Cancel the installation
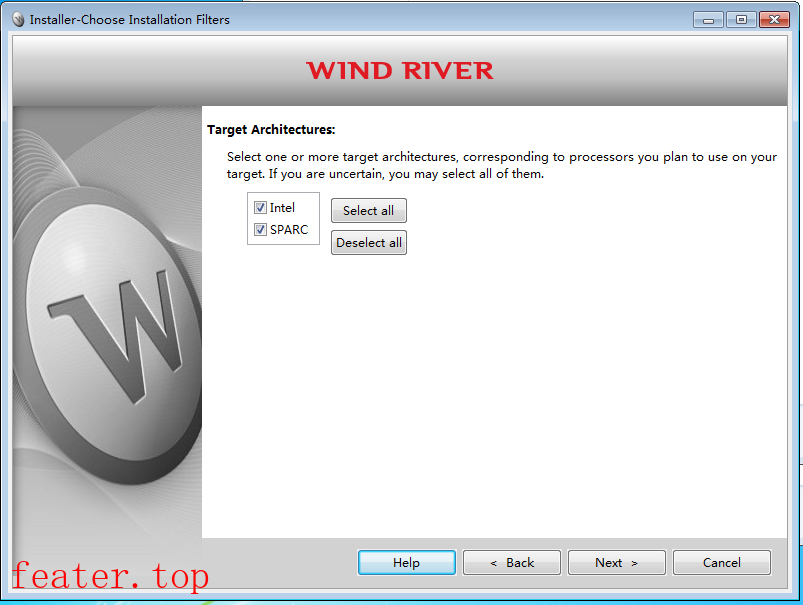This screenshot has width=803, height=605. [722, 562]
